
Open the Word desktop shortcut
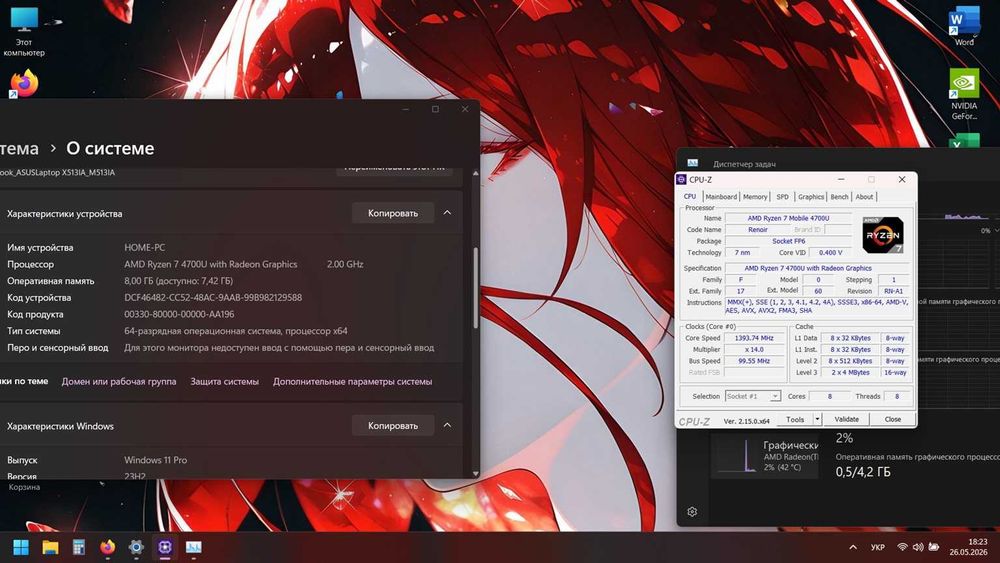(964, 26)
